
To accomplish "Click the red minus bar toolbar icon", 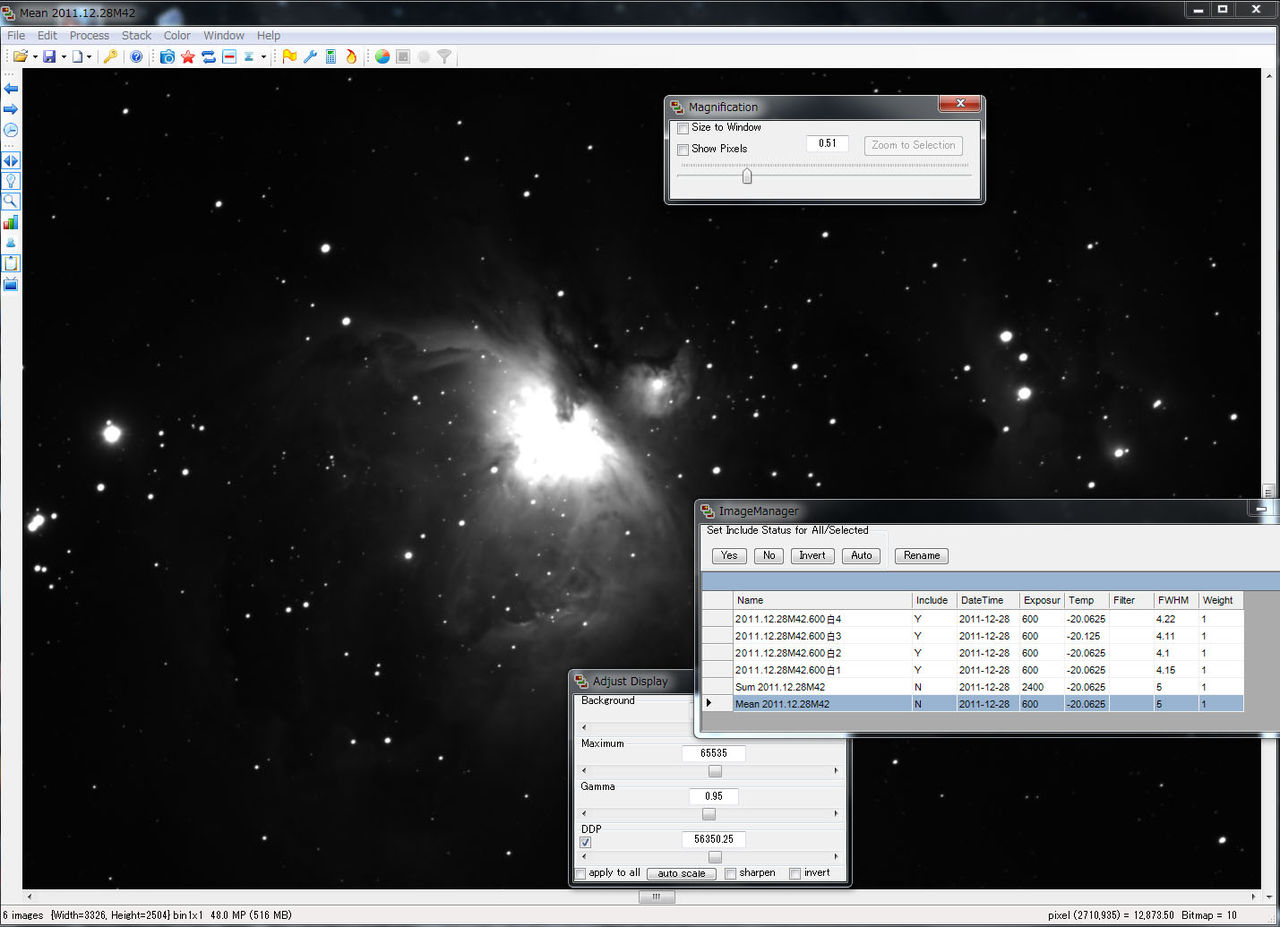I will [x=229, y=57].
